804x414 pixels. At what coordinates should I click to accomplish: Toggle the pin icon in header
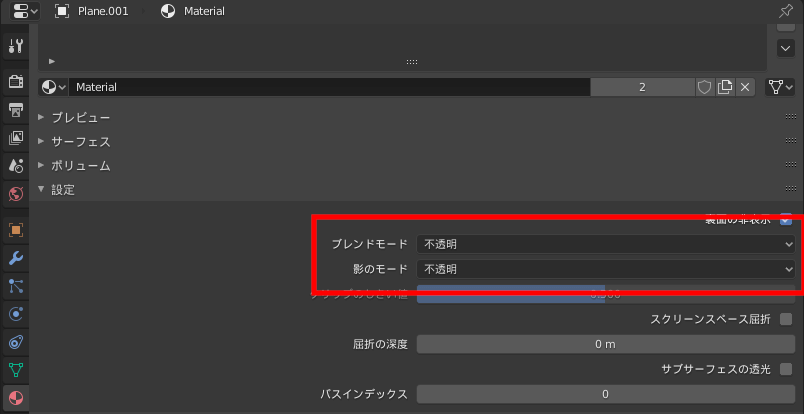coord(786,11)
